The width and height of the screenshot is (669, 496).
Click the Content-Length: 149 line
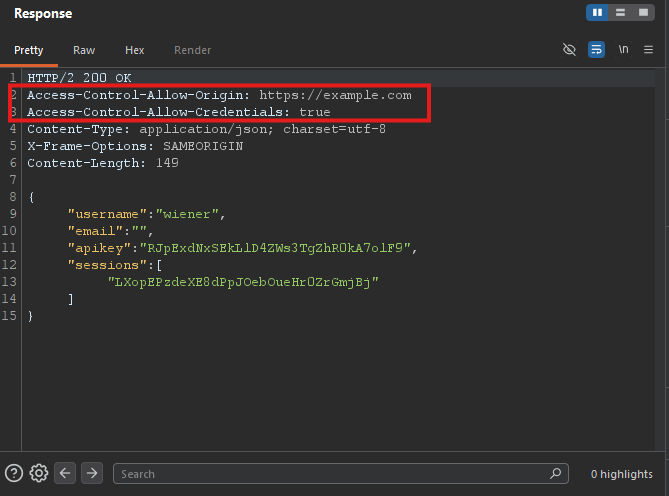coord(103,163)
